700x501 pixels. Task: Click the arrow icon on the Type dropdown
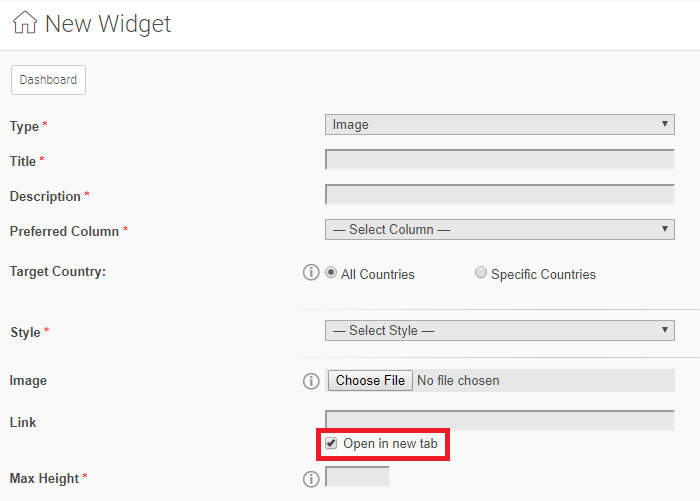[x=665, y=124]
